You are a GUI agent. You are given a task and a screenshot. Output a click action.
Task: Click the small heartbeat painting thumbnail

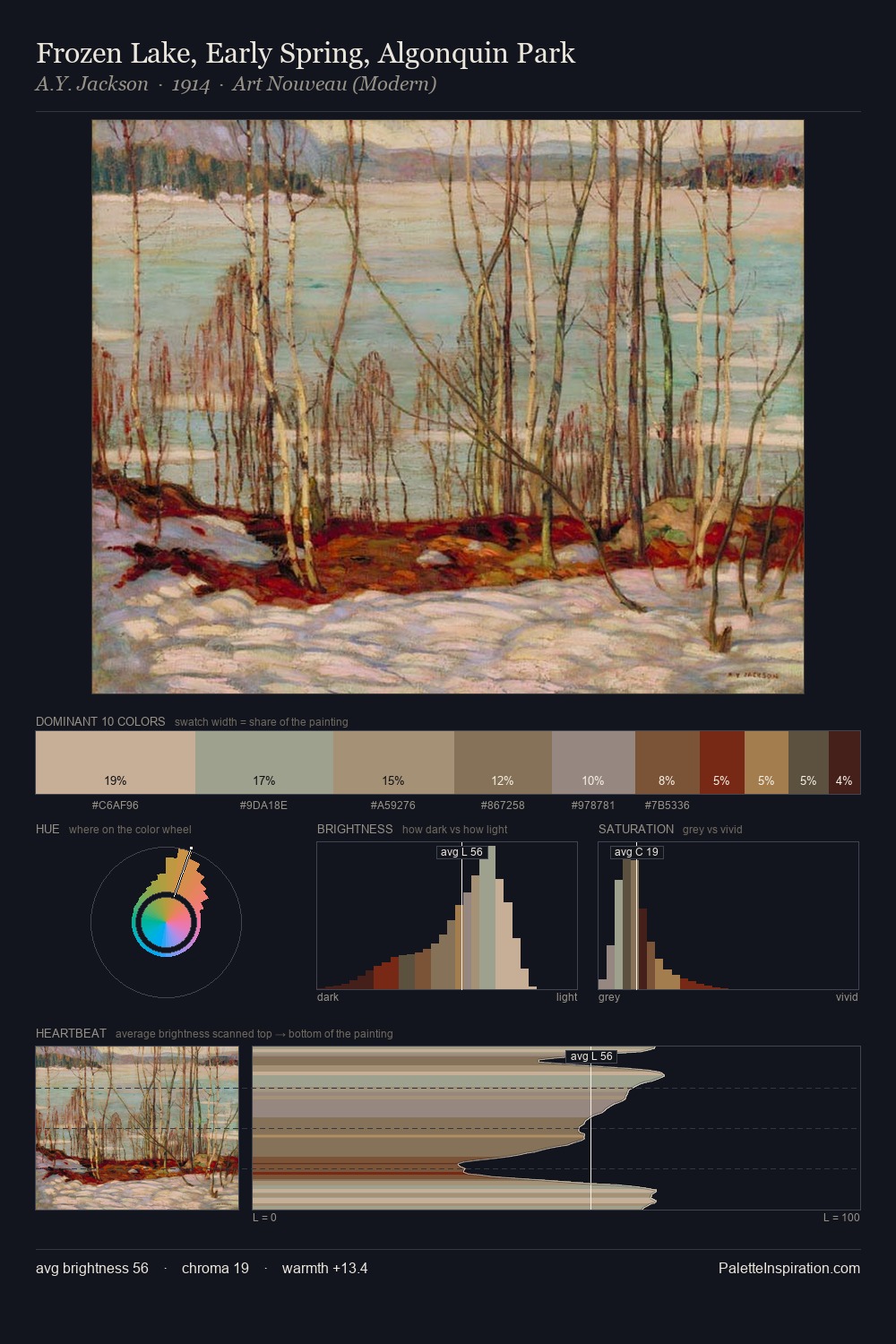coord(137,1128)
